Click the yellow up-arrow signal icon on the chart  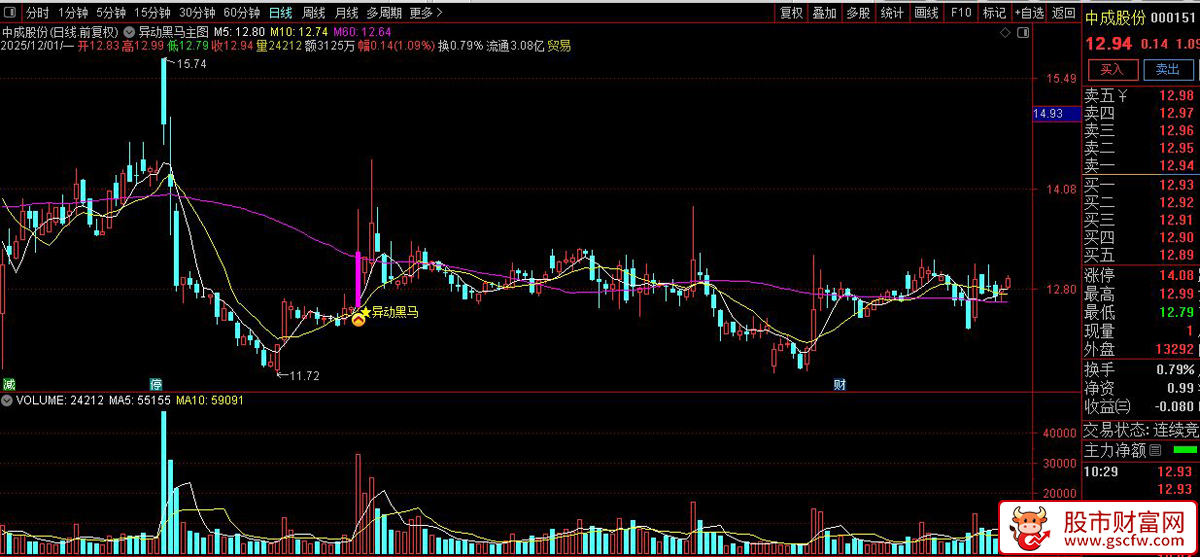[357, 319]
